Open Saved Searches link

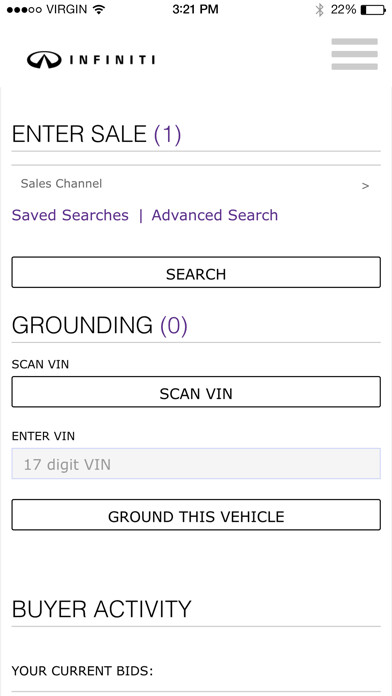[70, 215]
